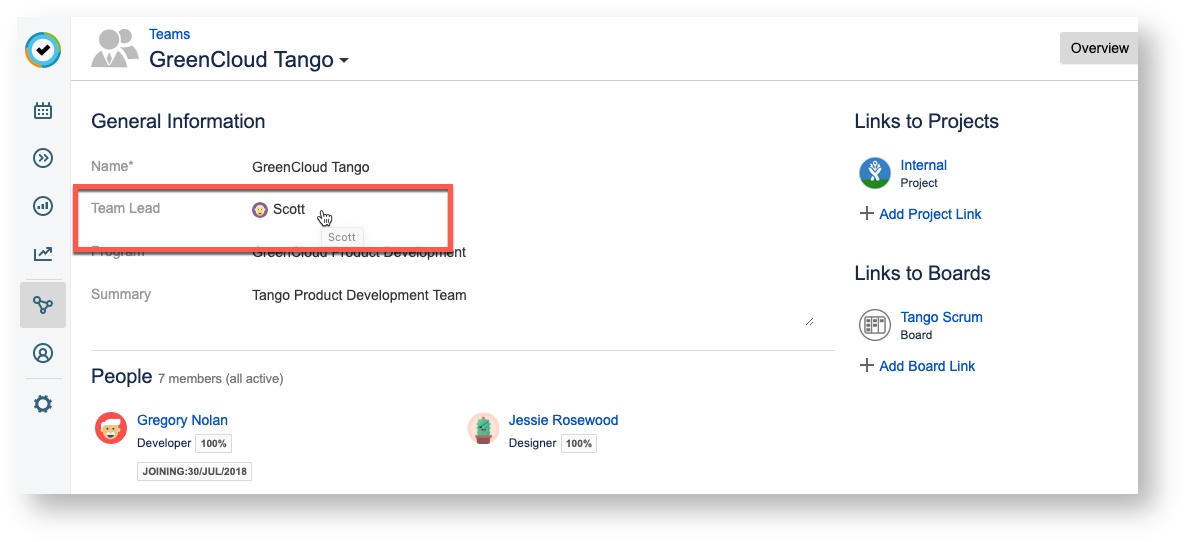The width and height of the screenshot is (1186, 542).
Task: Open the reports bar chart icon
Action: tap(43, 206)
